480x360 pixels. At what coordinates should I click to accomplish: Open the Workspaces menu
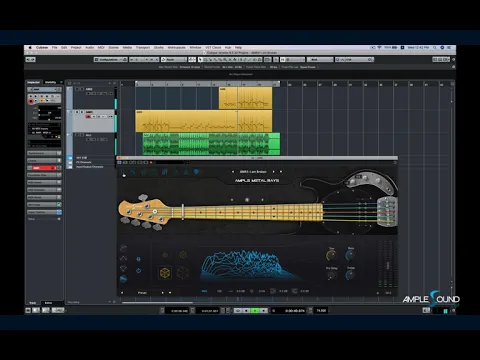tap(176, 48)
